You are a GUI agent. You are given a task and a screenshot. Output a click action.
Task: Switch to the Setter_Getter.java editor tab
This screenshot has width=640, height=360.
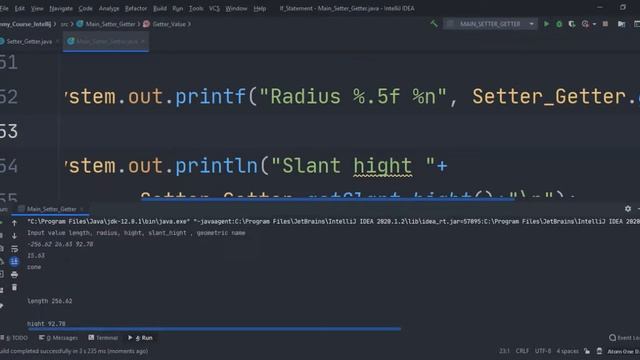coord(29,42)
